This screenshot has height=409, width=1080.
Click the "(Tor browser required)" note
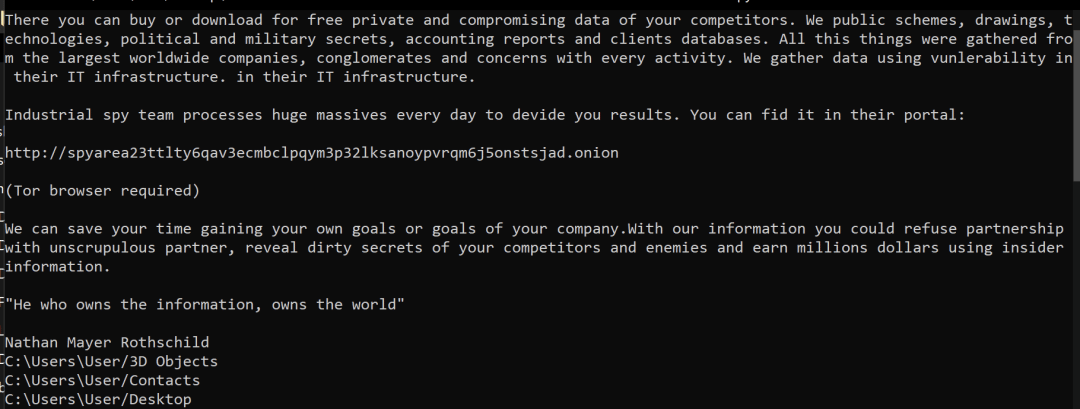(103, 190)
